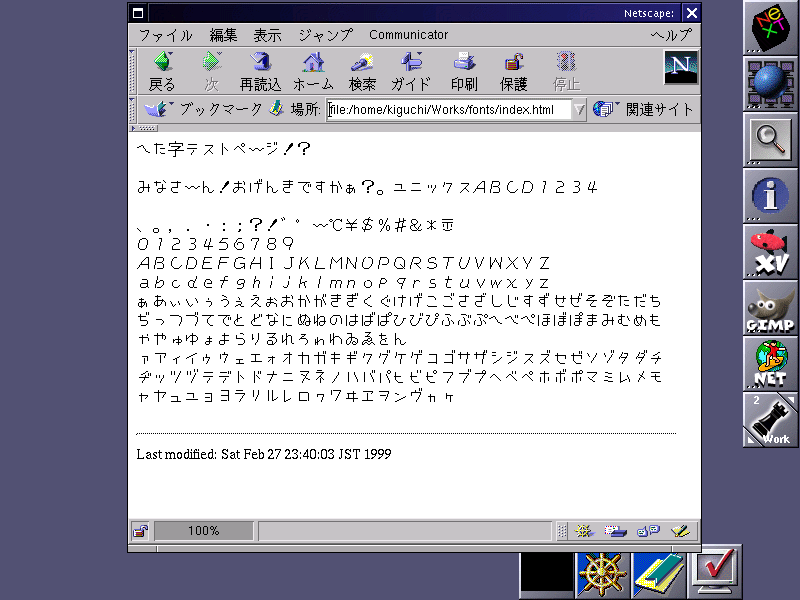
Task: Click the black empty appicon tile
Action: pos(547,575)
